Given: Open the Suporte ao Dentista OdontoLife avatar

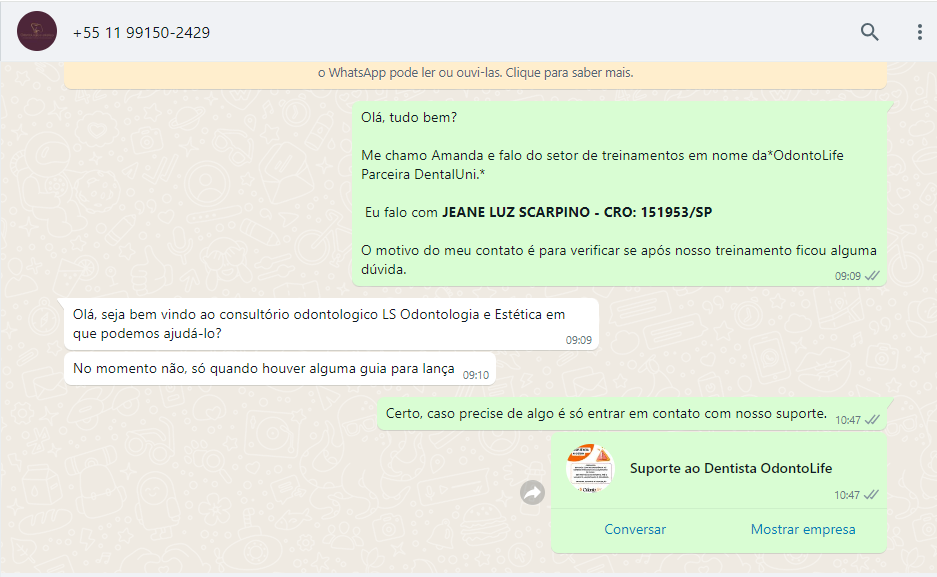Looking at the screenshot, I should click(x=590, y=468).
